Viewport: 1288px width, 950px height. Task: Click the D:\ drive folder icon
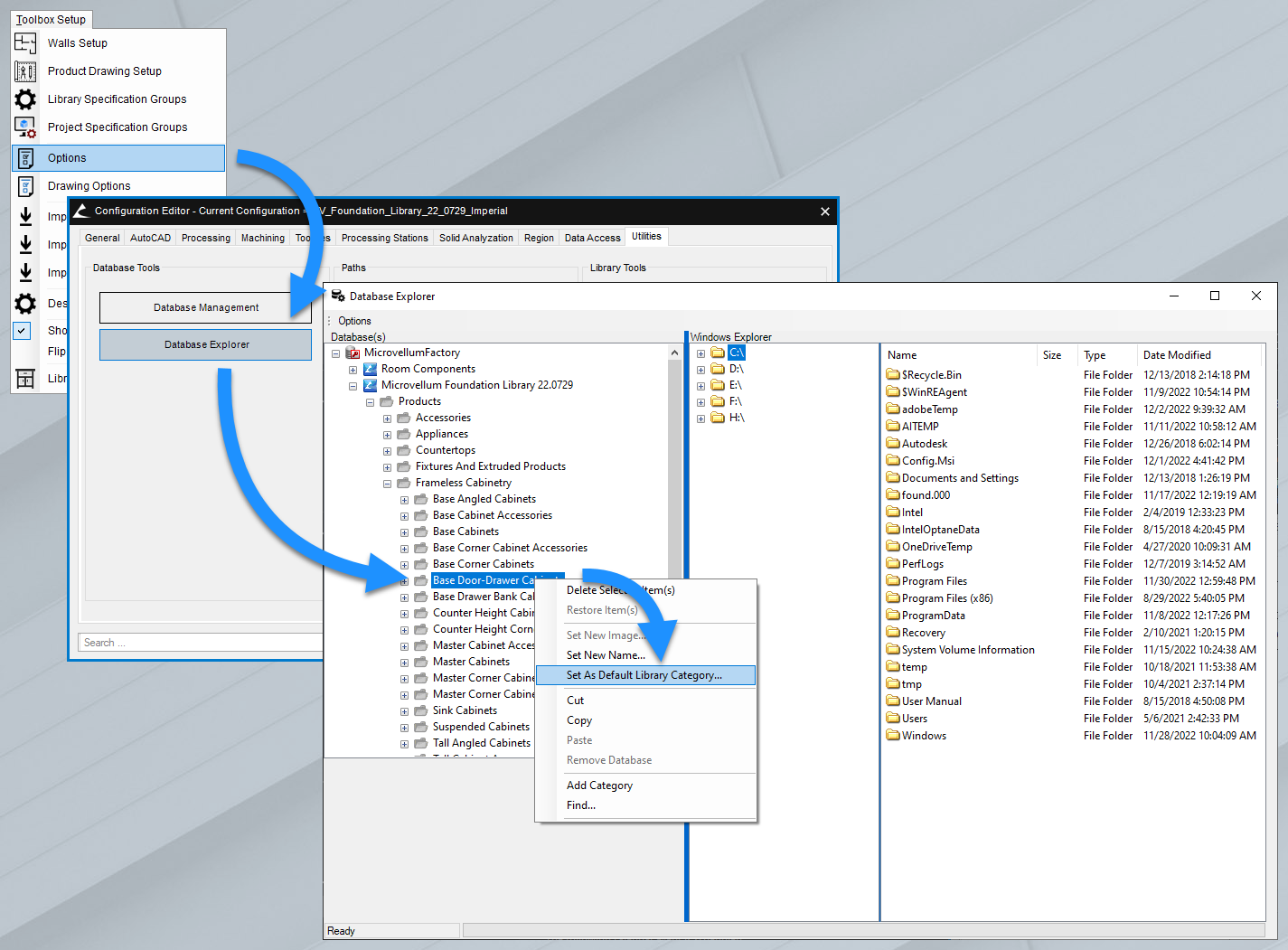click(718, 369)
